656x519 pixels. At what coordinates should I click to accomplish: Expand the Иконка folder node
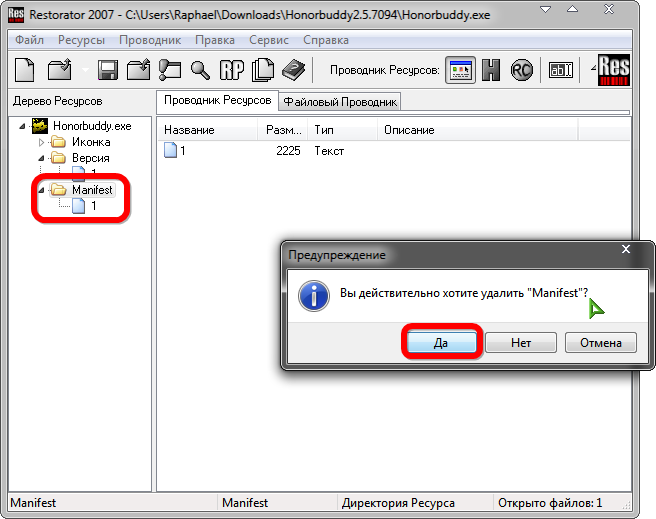point(41,142)
